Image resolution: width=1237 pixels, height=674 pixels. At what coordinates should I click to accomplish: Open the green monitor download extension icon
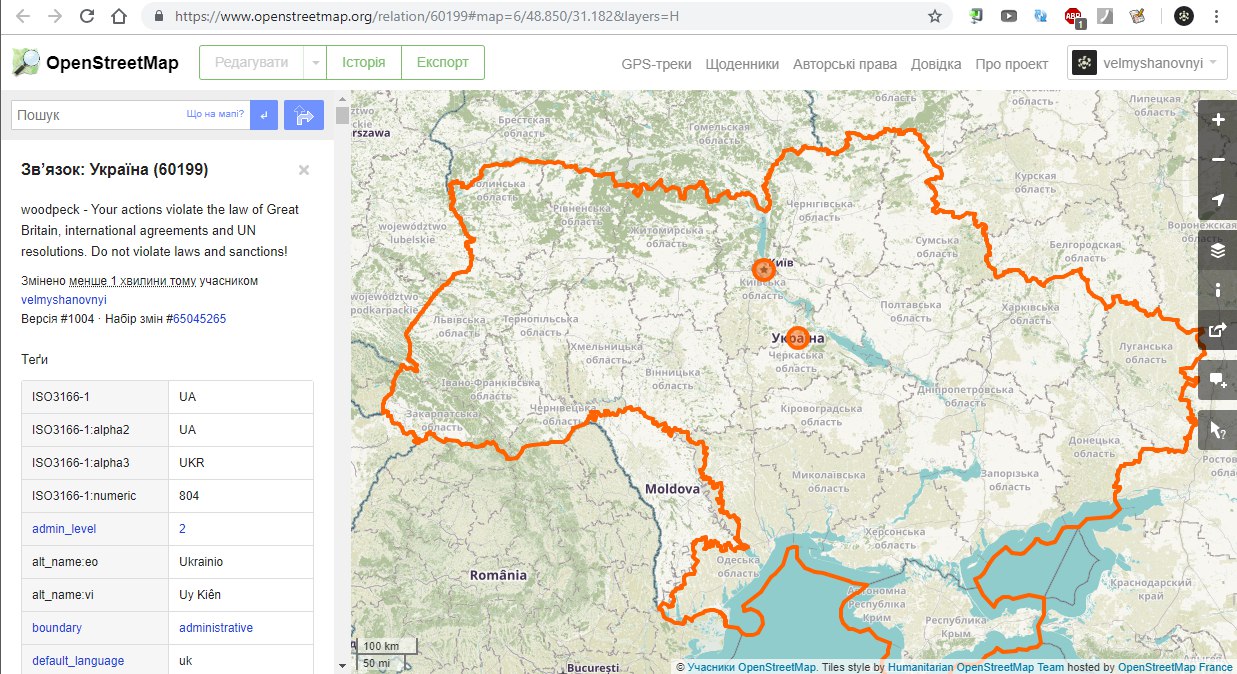977,16
